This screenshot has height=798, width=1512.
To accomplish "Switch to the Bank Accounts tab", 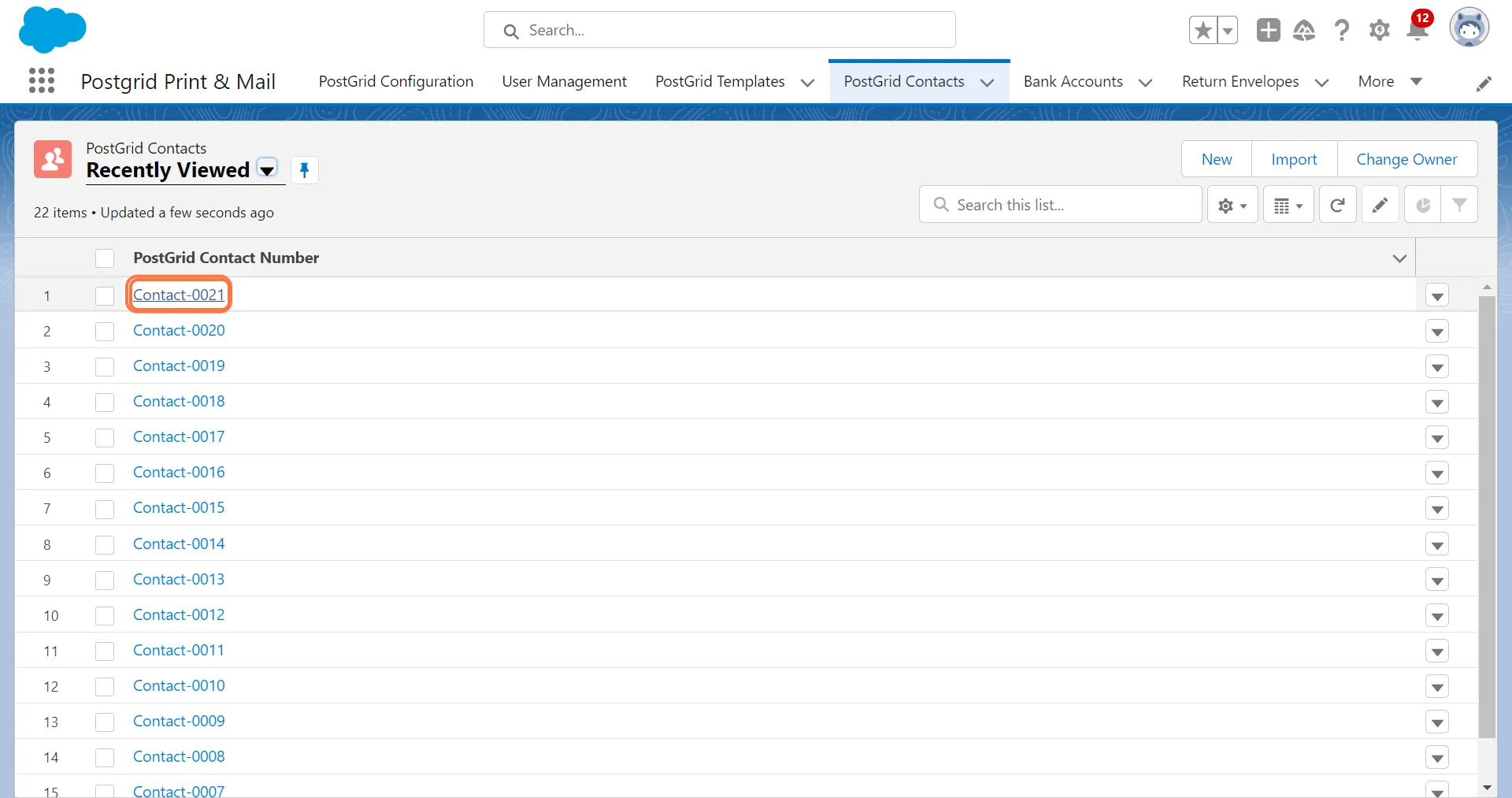I will 1073,82.
